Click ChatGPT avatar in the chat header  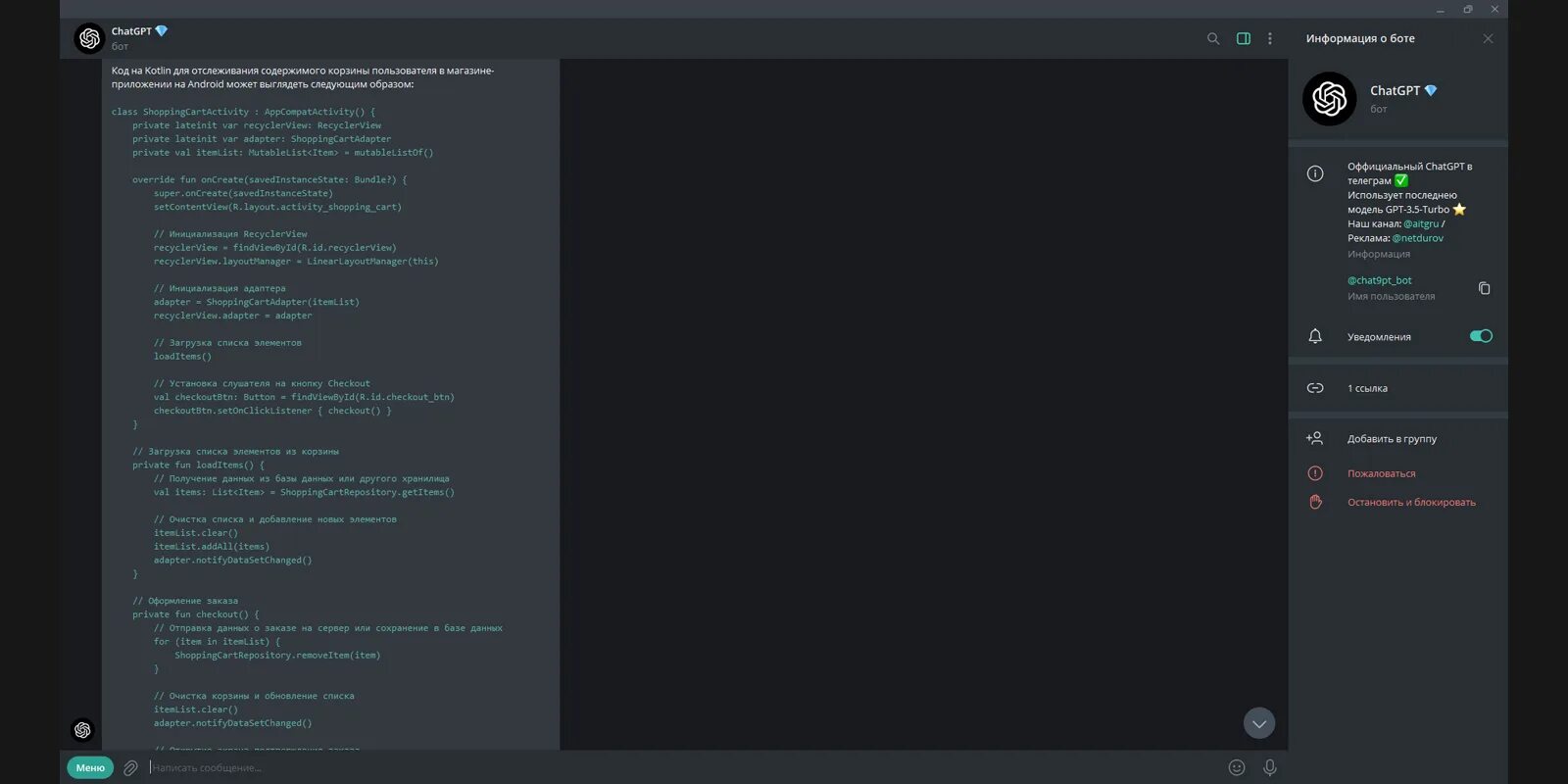tap(89, 38)
